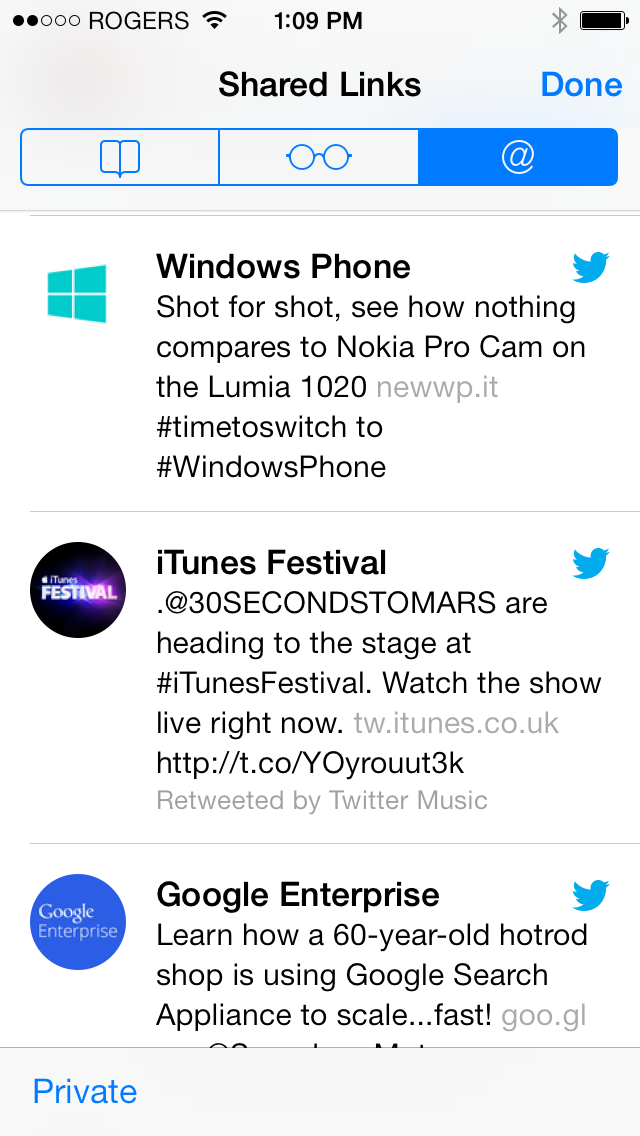Tap Done to close Shared Links
Viewport: 640px width, 1136px height.
coord(581,85)
